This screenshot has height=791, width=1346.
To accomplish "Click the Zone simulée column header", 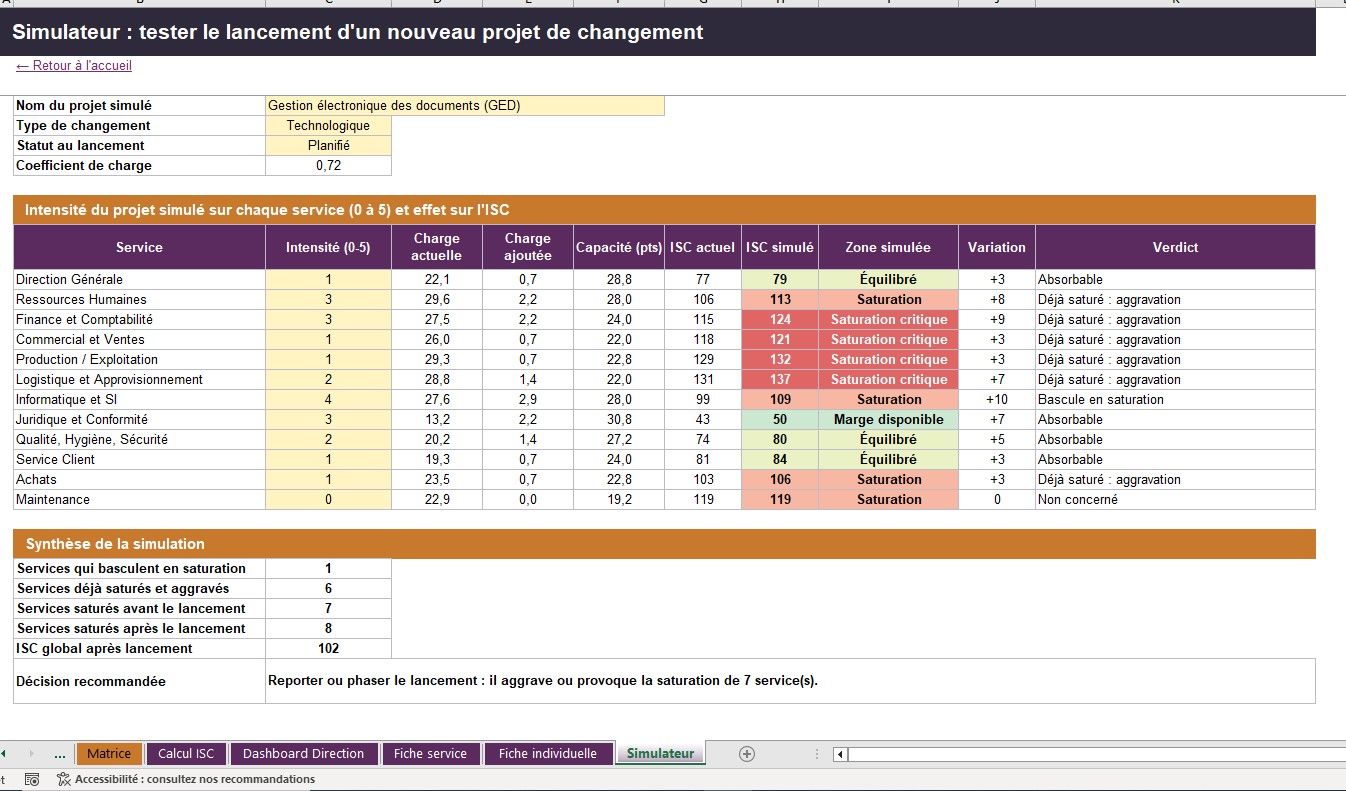I will [888, 247].
